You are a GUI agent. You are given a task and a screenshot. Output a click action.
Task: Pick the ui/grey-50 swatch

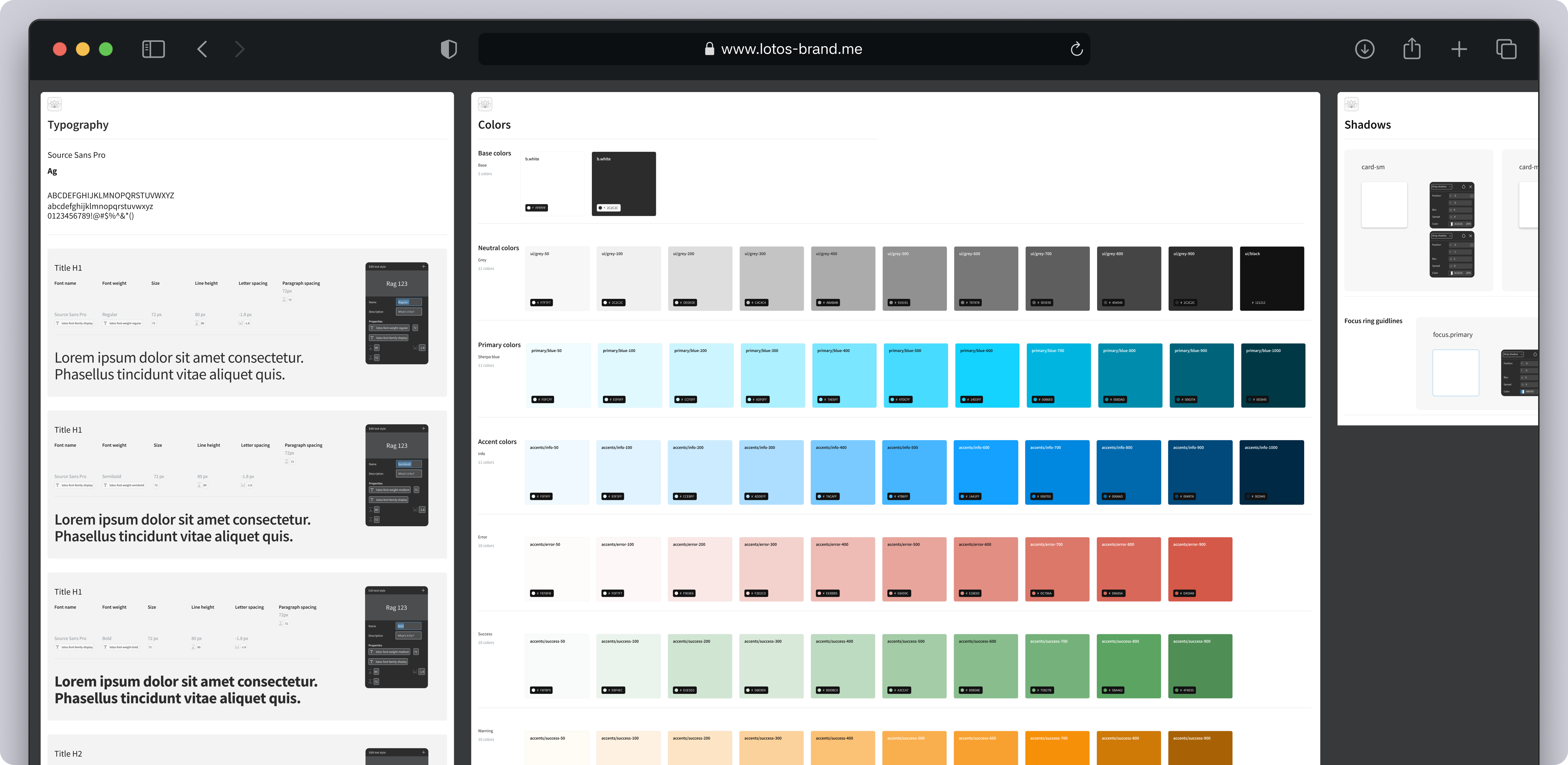coord(558,279)
